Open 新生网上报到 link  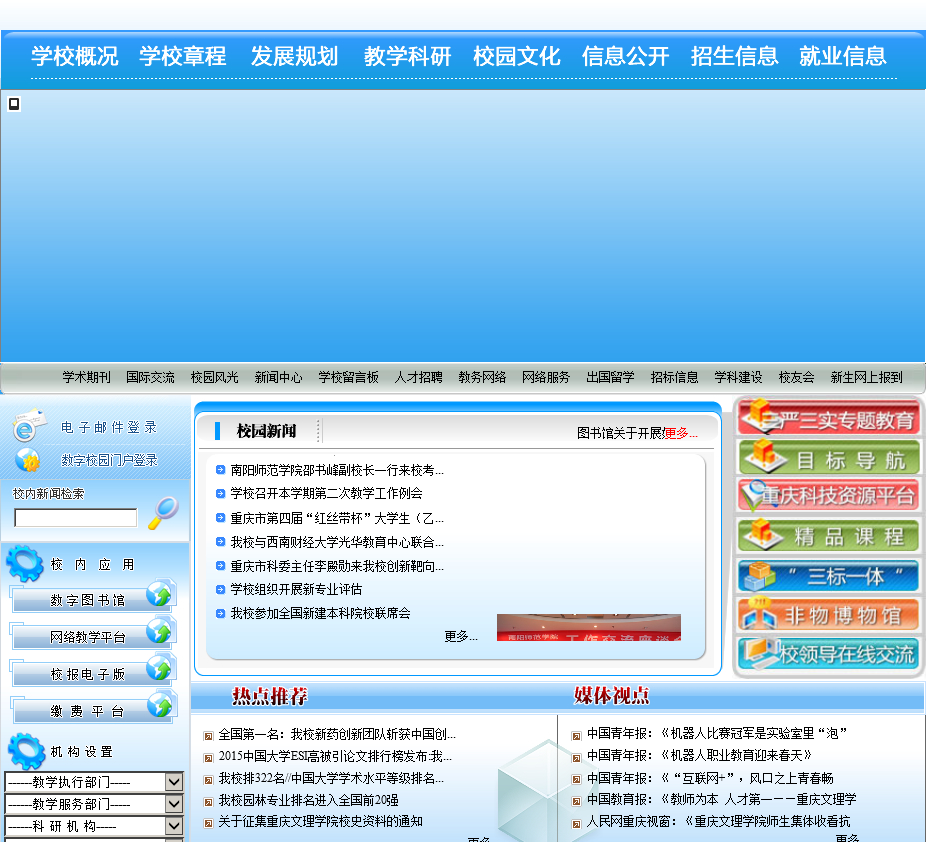[x=866, y=377]
